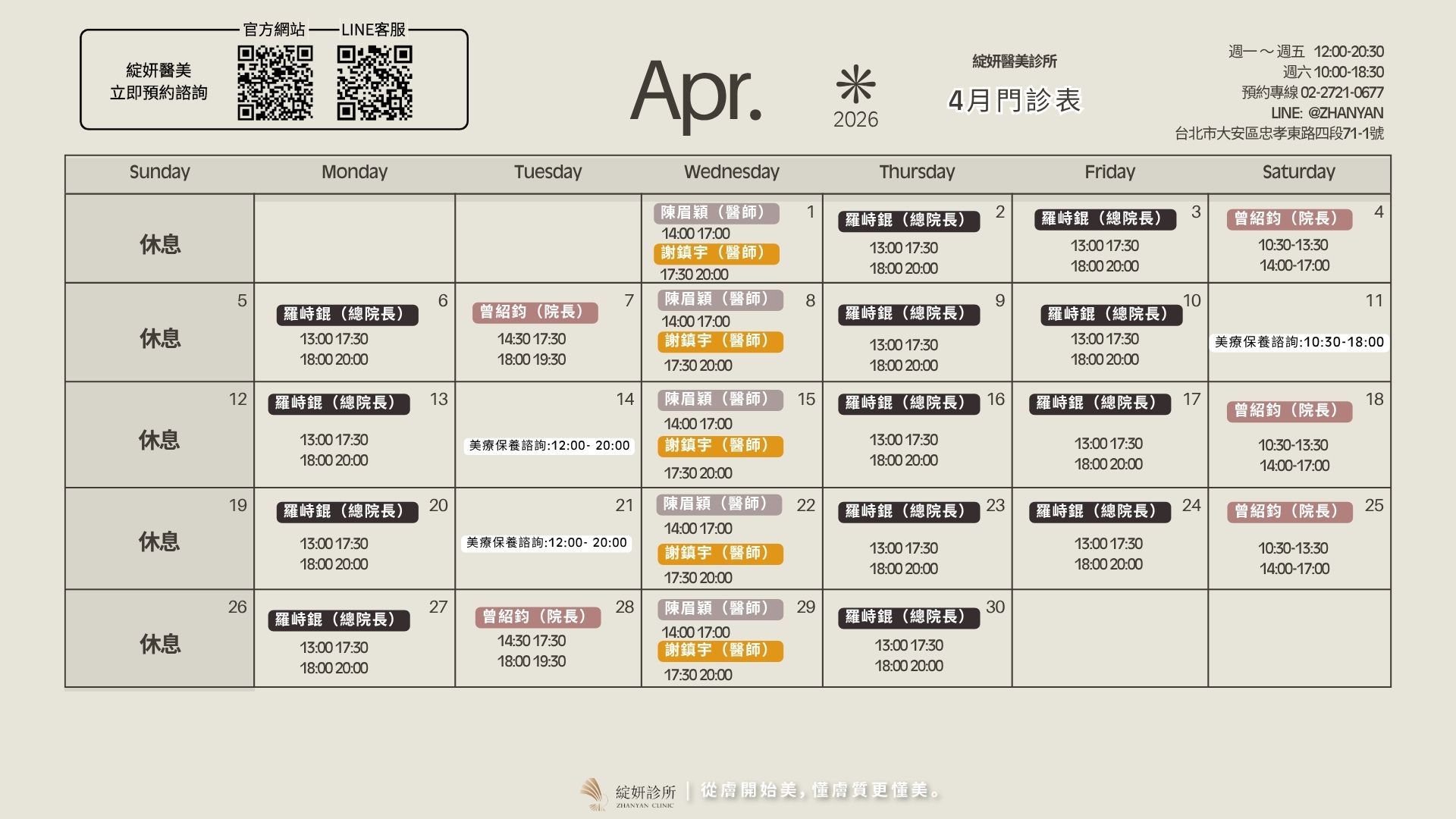
Task: Click April 21 beauty care consultation note
Action: tap(546, 543)
